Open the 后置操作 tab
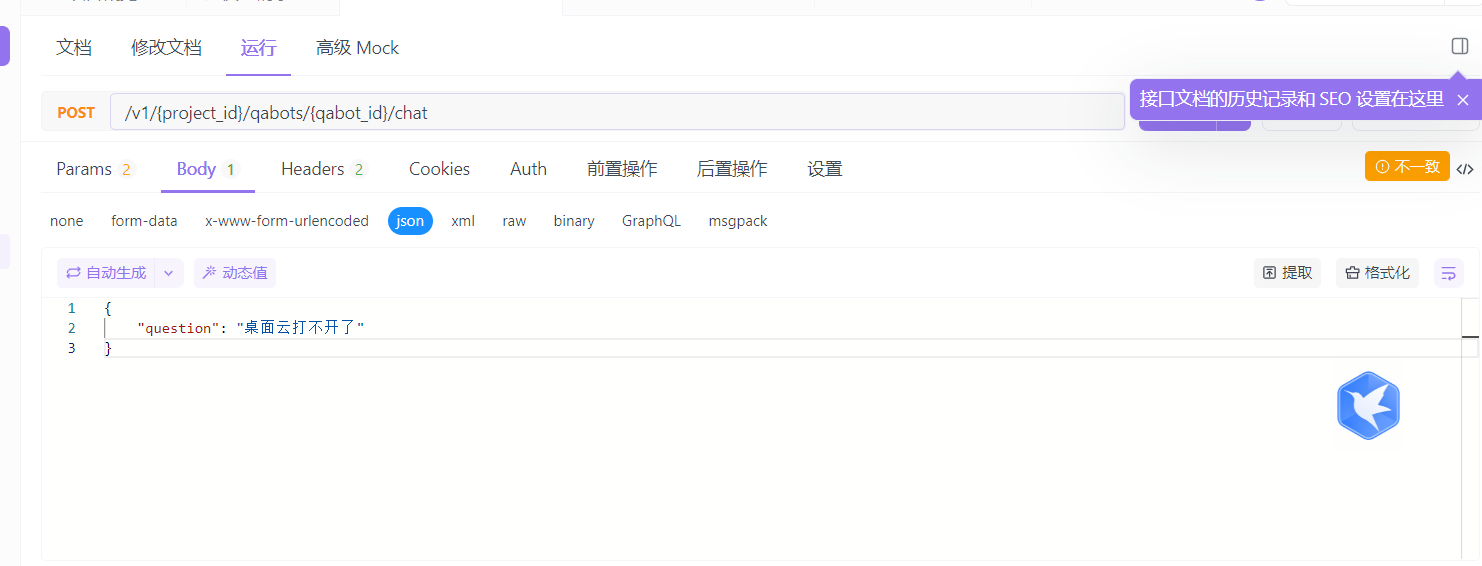This screenshot has width=1482, height=566. (x=732, y=169)
